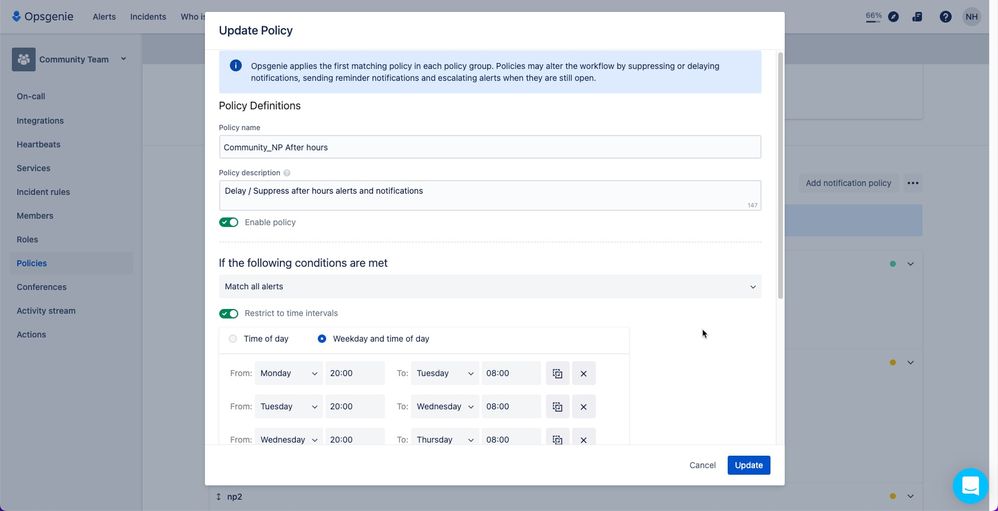
Task: Open the compass quick-start icon
Action: (x=893, y=17)
